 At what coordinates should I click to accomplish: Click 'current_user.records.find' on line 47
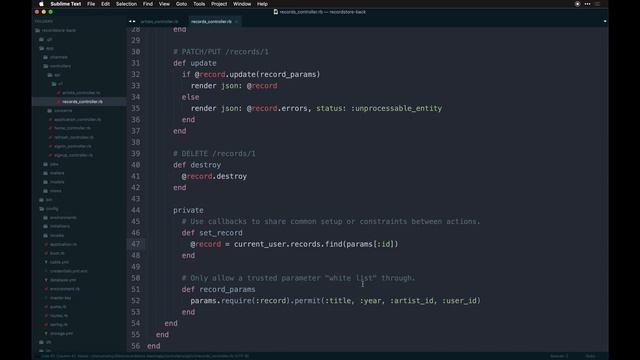288,244
